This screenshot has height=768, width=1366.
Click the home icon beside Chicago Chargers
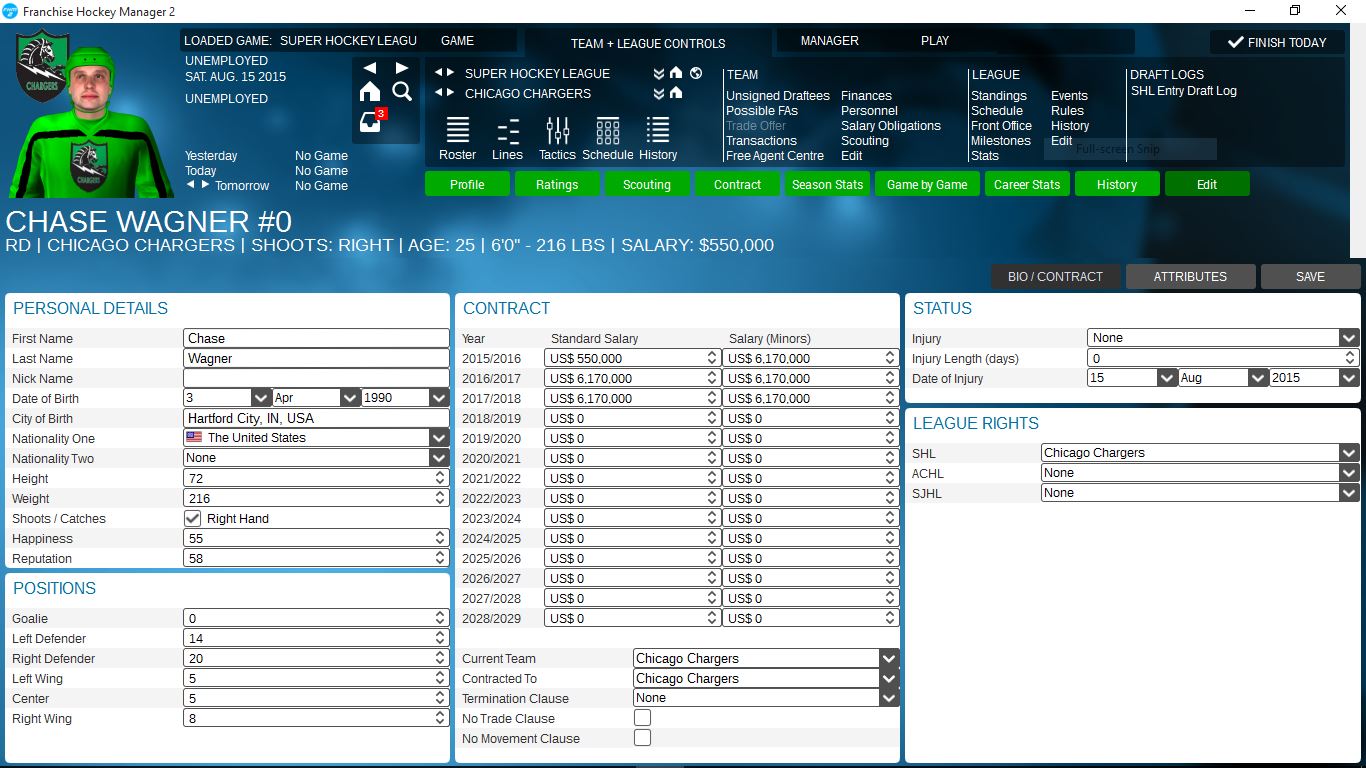(676, 93)
